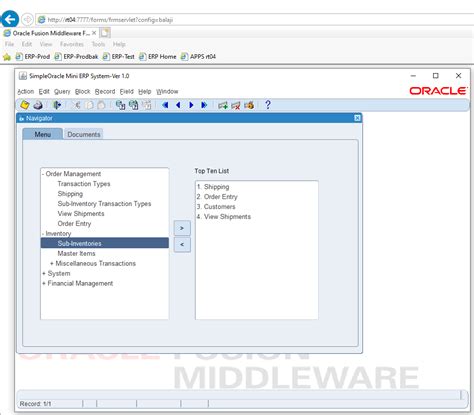
Task: Add selected item to Top Ten List
Action: point(182,228)
